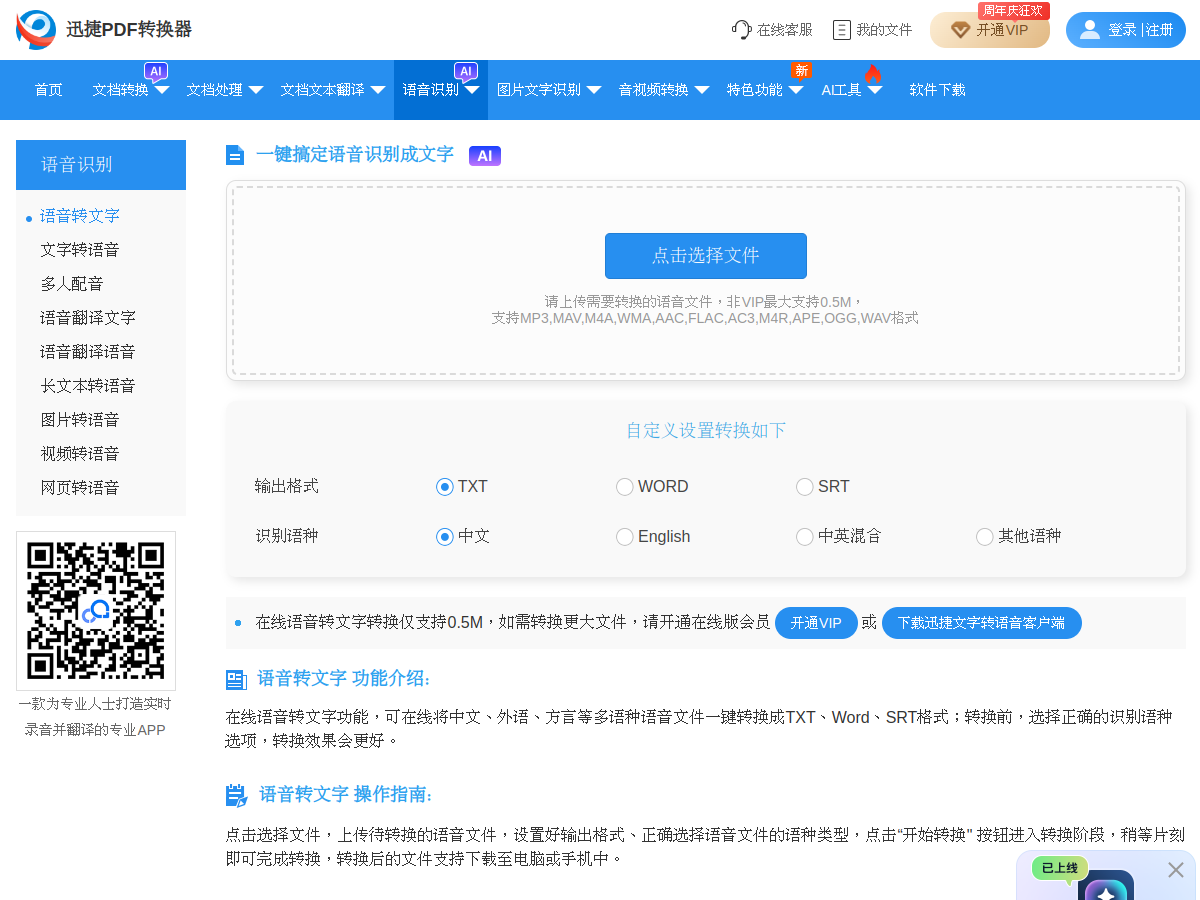The width and height of the screenshot is (1200, 900).
Task: Expand the 特色功能 dropdown arrow
Action: (796, 90)
